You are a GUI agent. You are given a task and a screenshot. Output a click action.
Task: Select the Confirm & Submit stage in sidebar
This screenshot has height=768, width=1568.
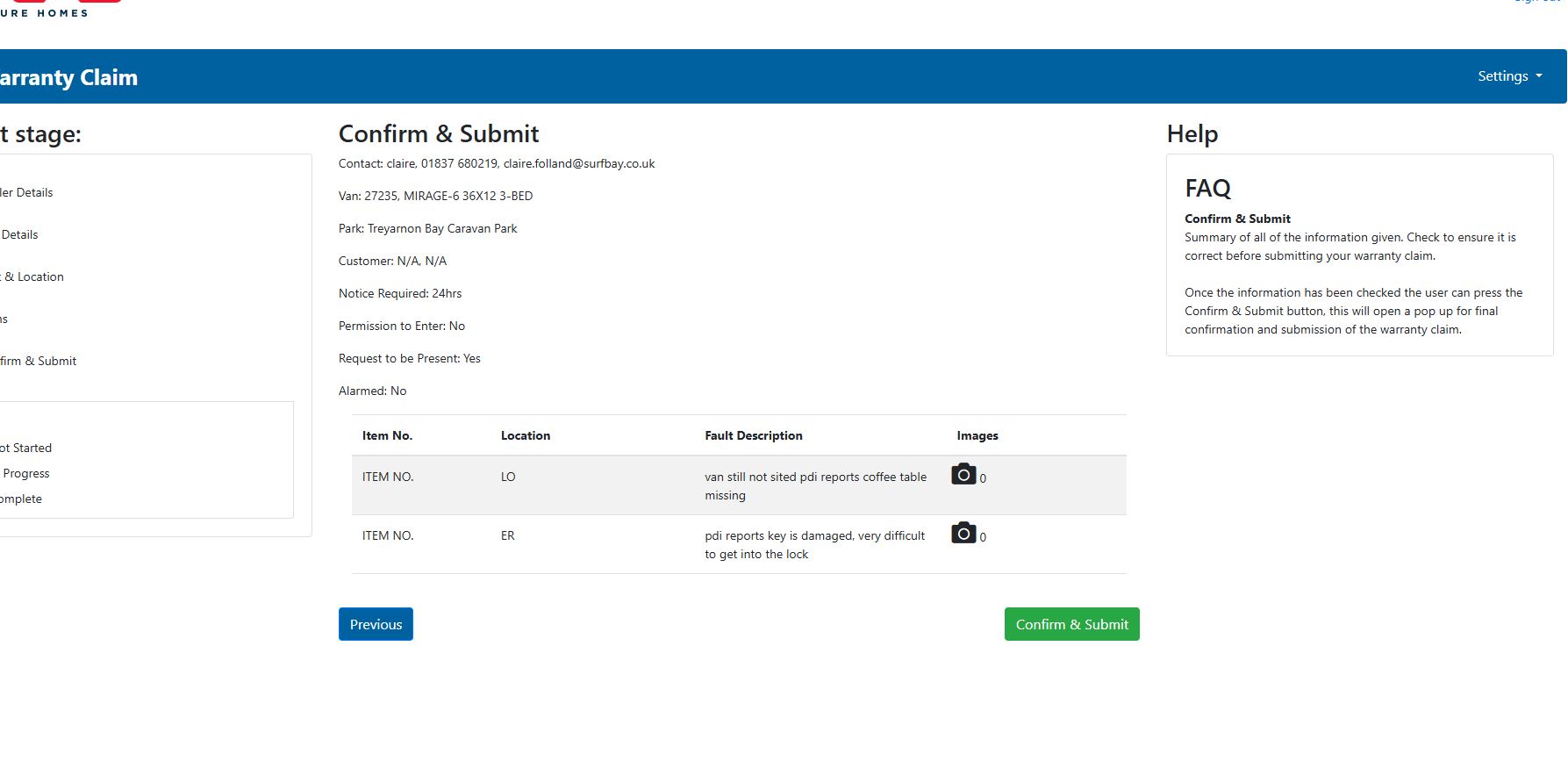(x=39, y=361)
